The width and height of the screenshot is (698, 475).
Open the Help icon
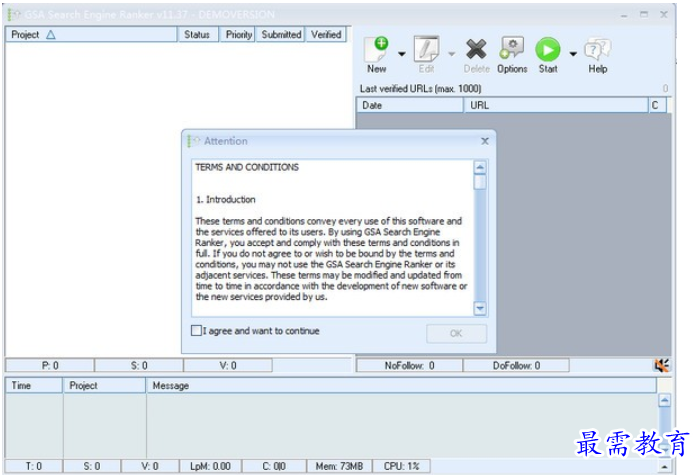click(x=597, y=49)
